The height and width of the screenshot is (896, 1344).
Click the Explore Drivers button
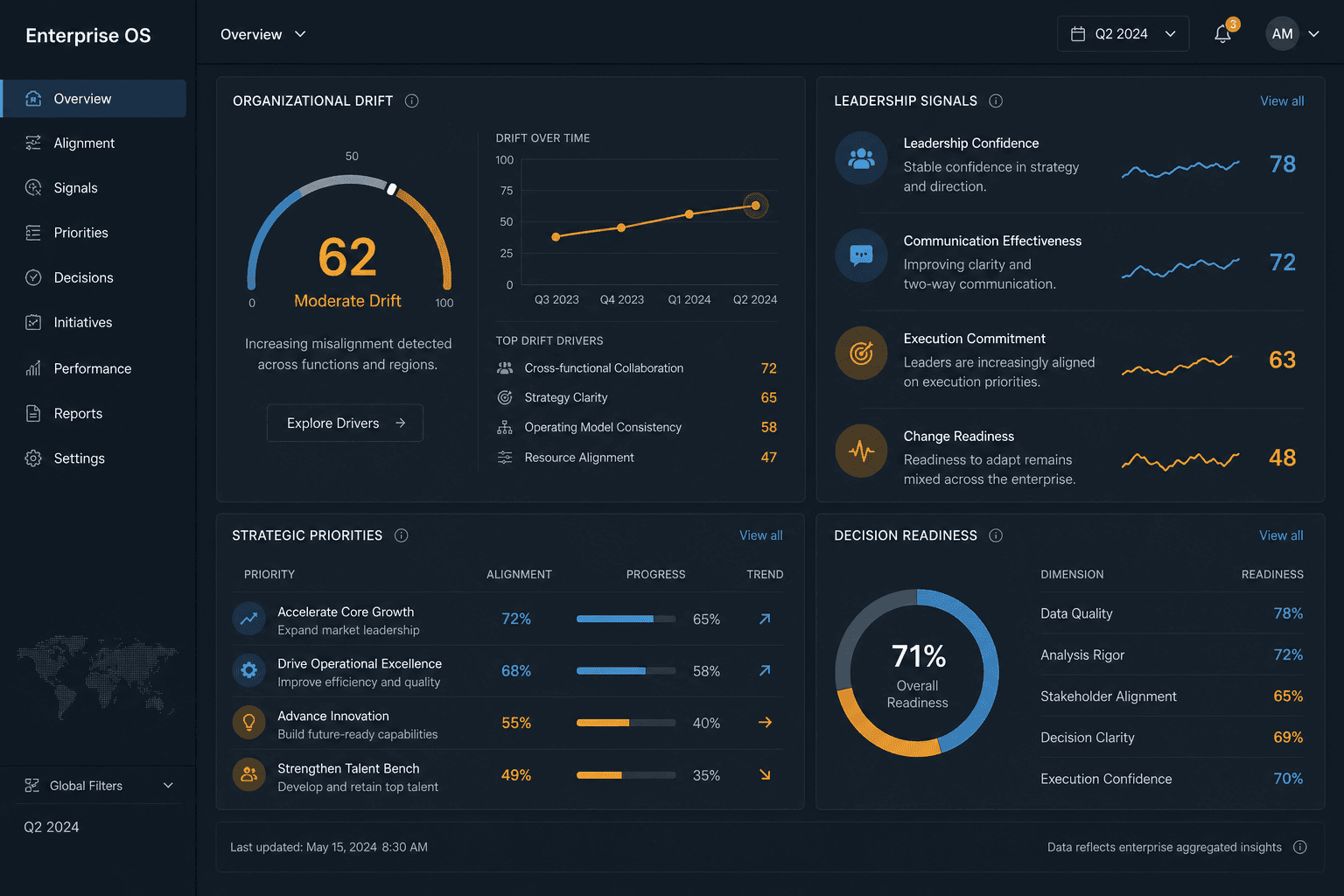point(345,423)
